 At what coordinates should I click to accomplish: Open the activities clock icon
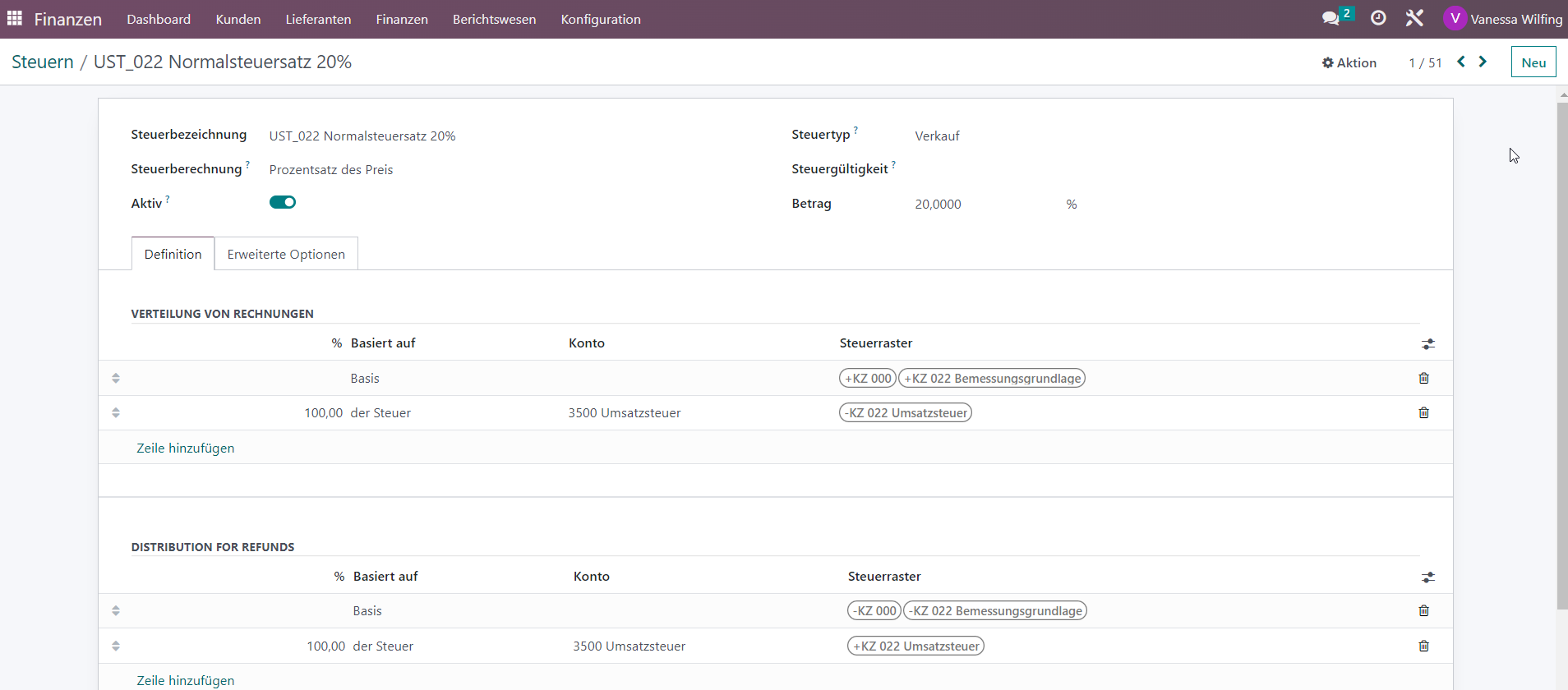(1378, 18)
